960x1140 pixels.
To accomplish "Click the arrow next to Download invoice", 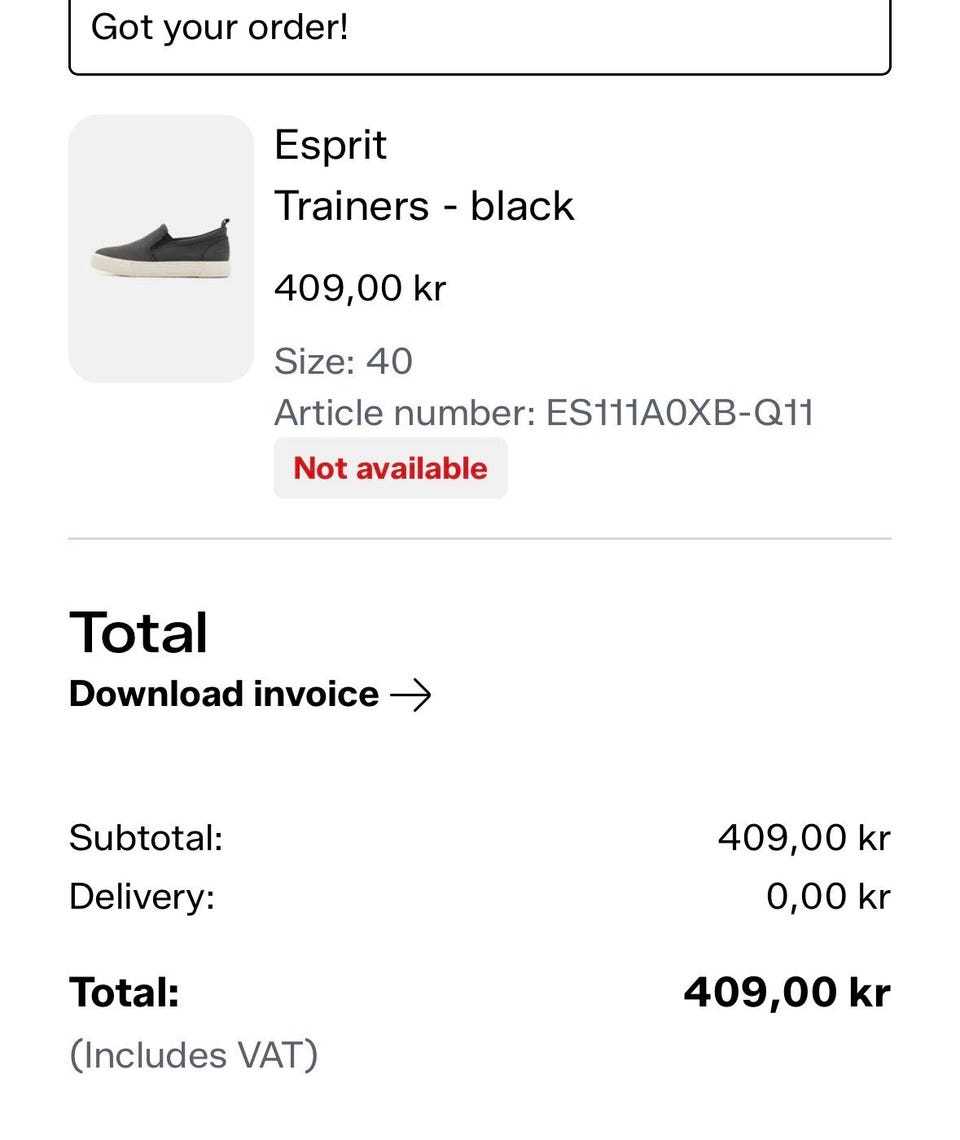I will click(411, 696).
